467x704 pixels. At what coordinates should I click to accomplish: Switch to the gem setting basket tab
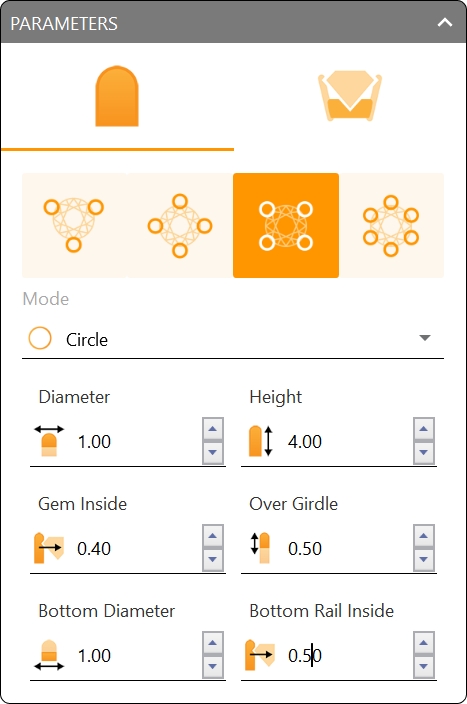[350, 96]
